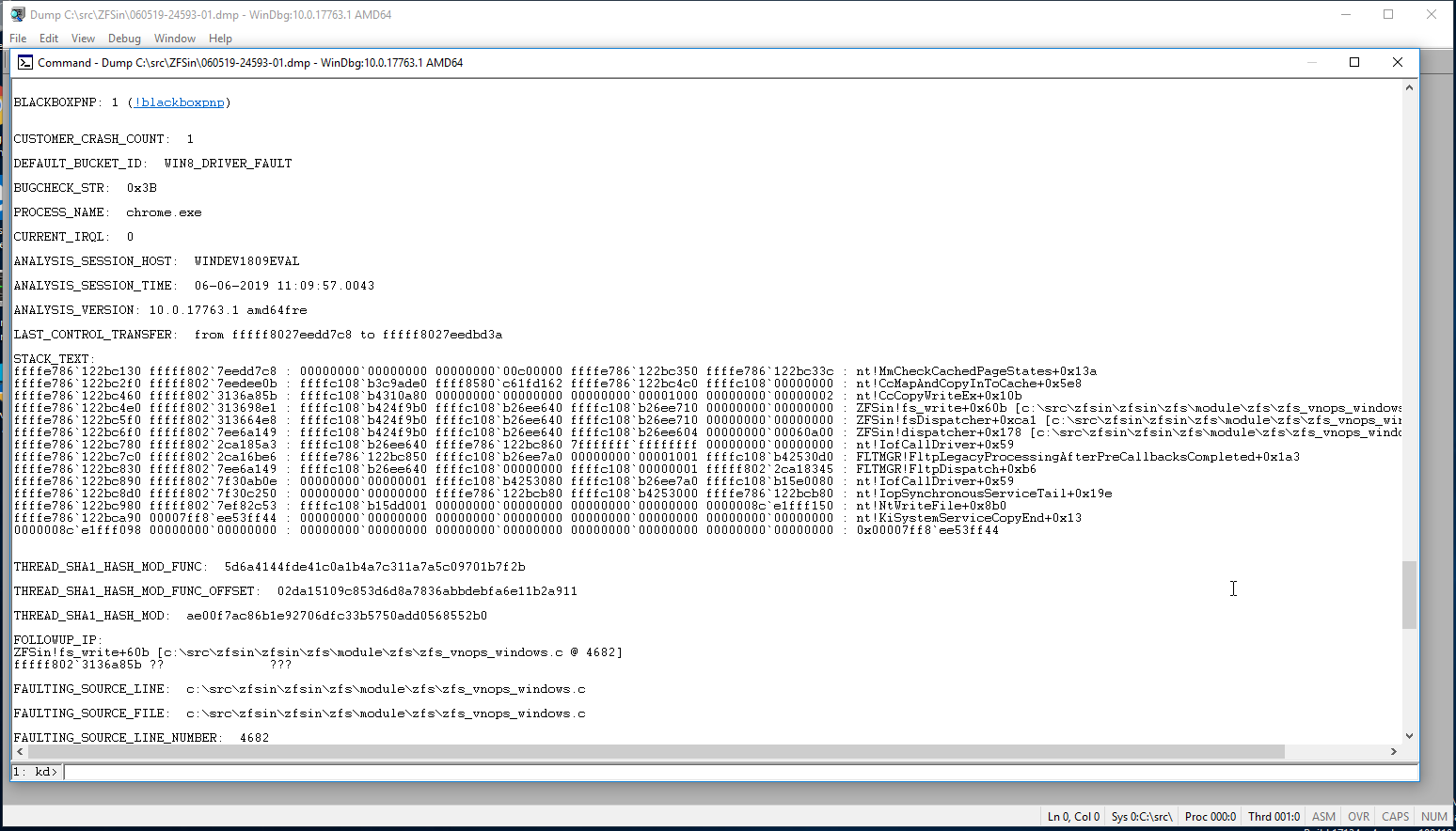Close the Command child window
Image resolution: width=1456 pixels, height=831 pixels.
pos(1398,62)
